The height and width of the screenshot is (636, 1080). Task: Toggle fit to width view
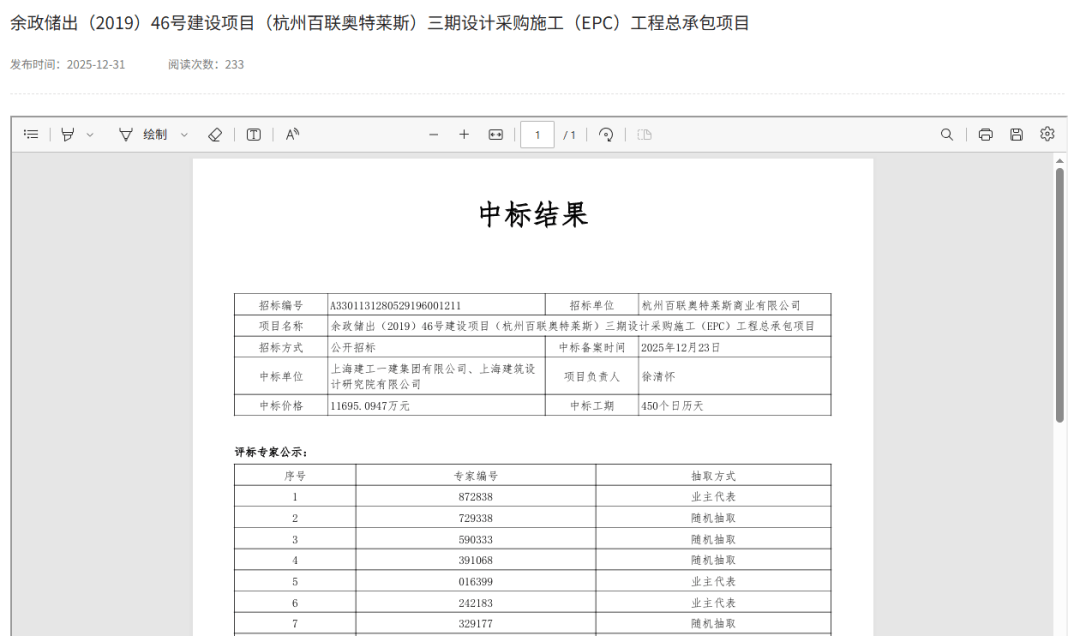(495, 135)
